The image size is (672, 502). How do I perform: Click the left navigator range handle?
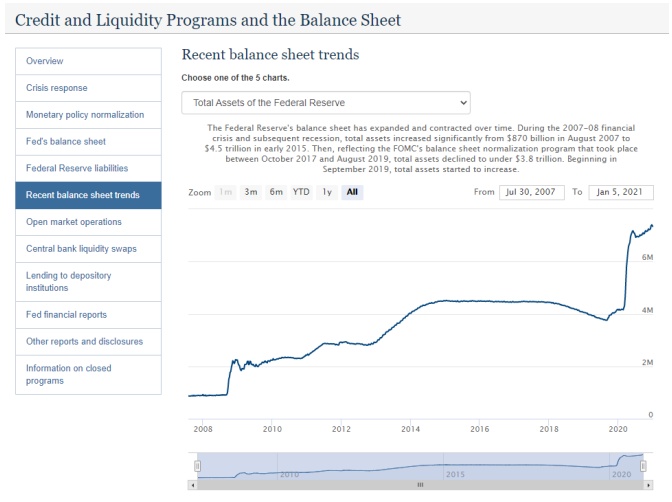click(x=197, y=465)
